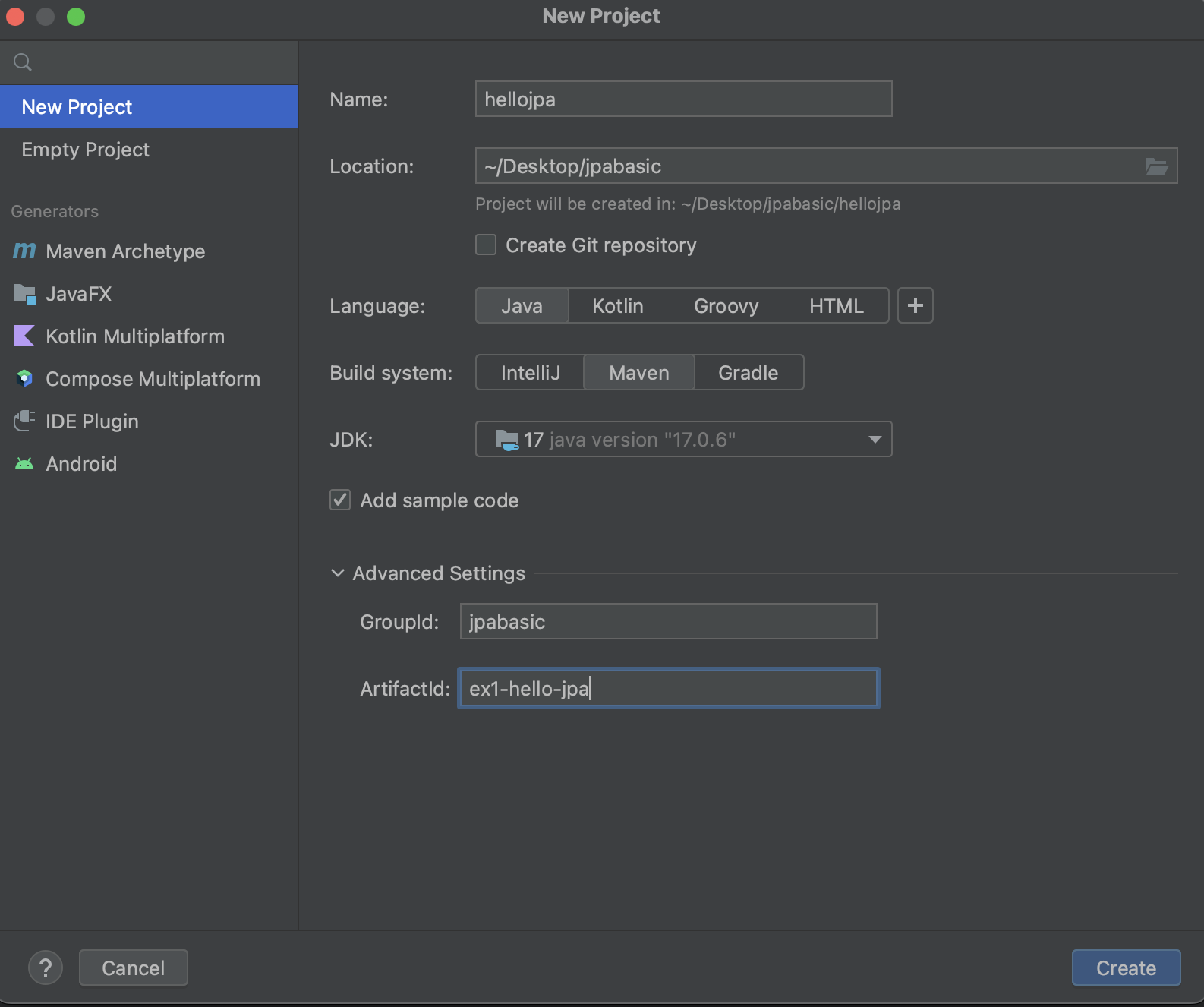Open help with the question mark
1204x1007 pixels.
46,968
